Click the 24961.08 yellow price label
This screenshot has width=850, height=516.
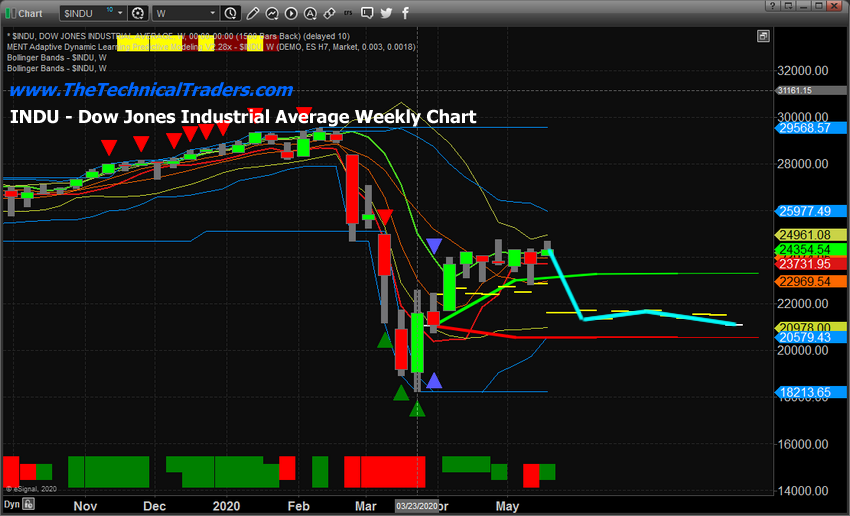tap(810, 235)
